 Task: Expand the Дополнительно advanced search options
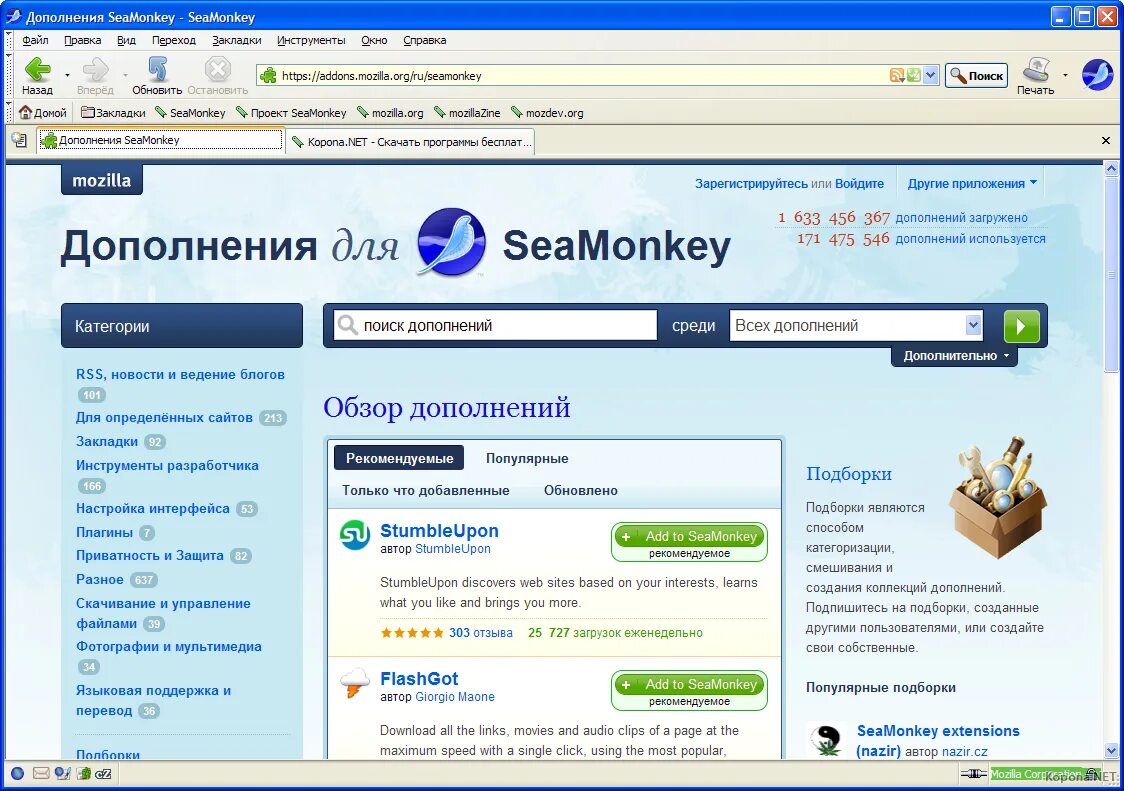(956, 356)
